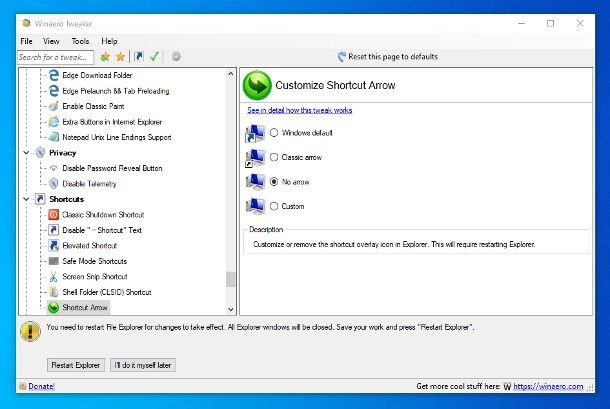The height and width of the screenshot is (409, 610).
Task: Select the Edge Download Folder tree item
Action: coord(97,75)
